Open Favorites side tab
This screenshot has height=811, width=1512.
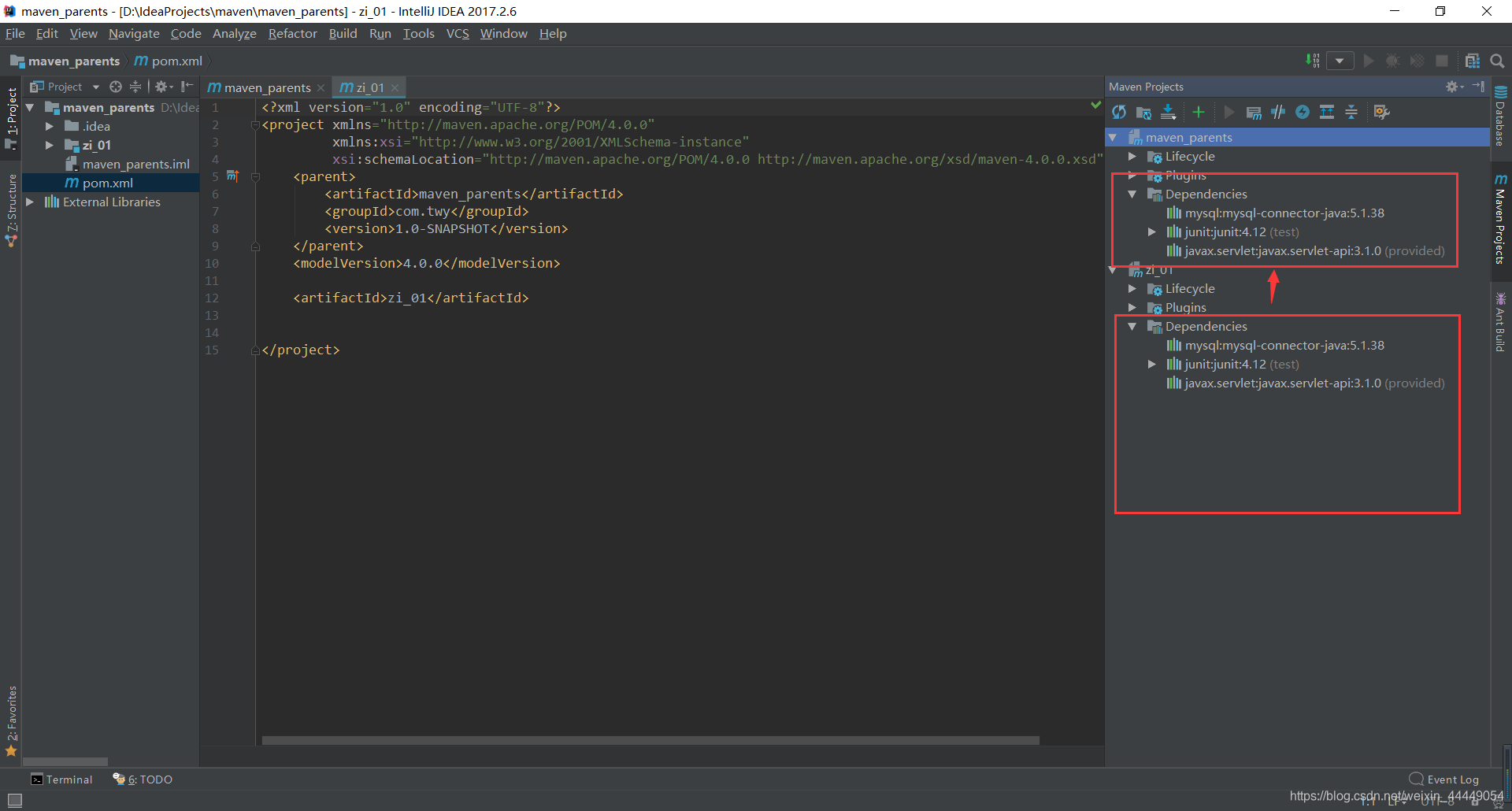click(x=12, y=720)
